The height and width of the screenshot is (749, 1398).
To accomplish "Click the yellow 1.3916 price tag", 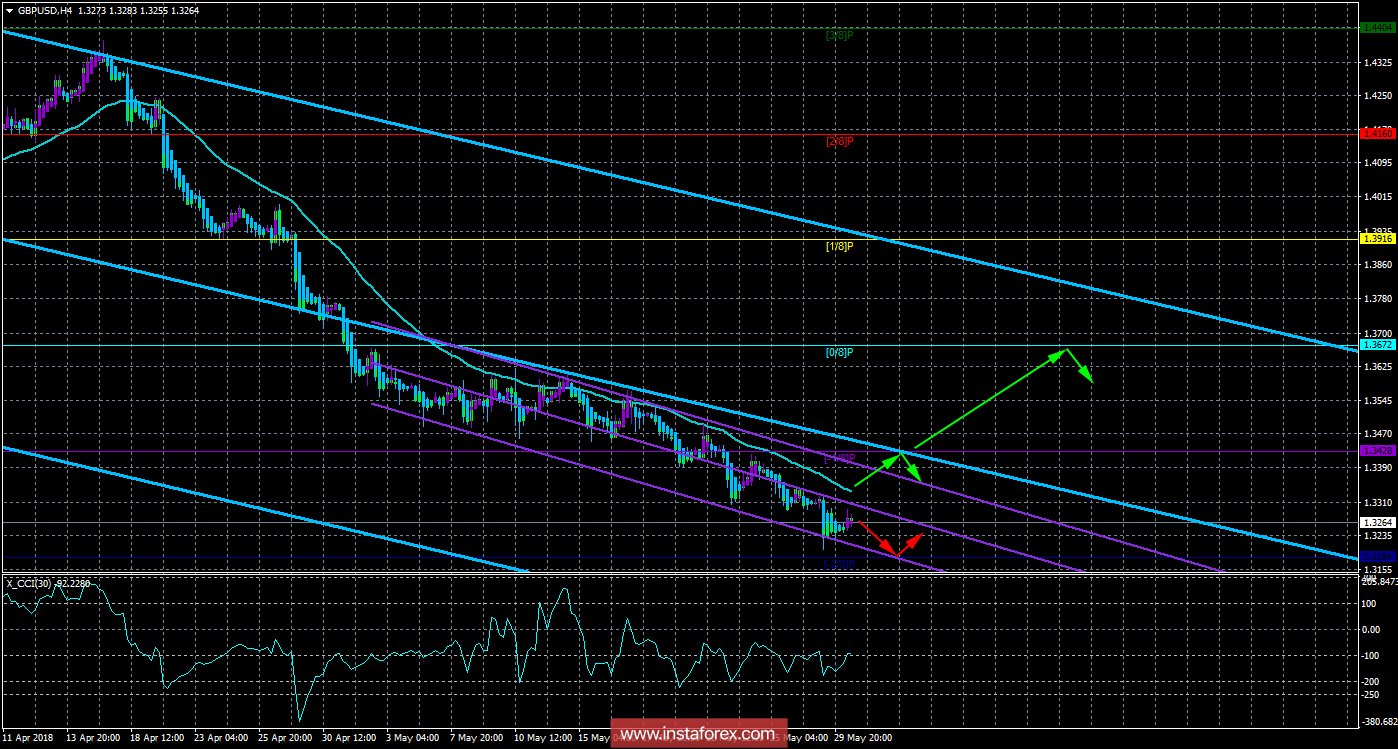I will (x=1377, y=238).
